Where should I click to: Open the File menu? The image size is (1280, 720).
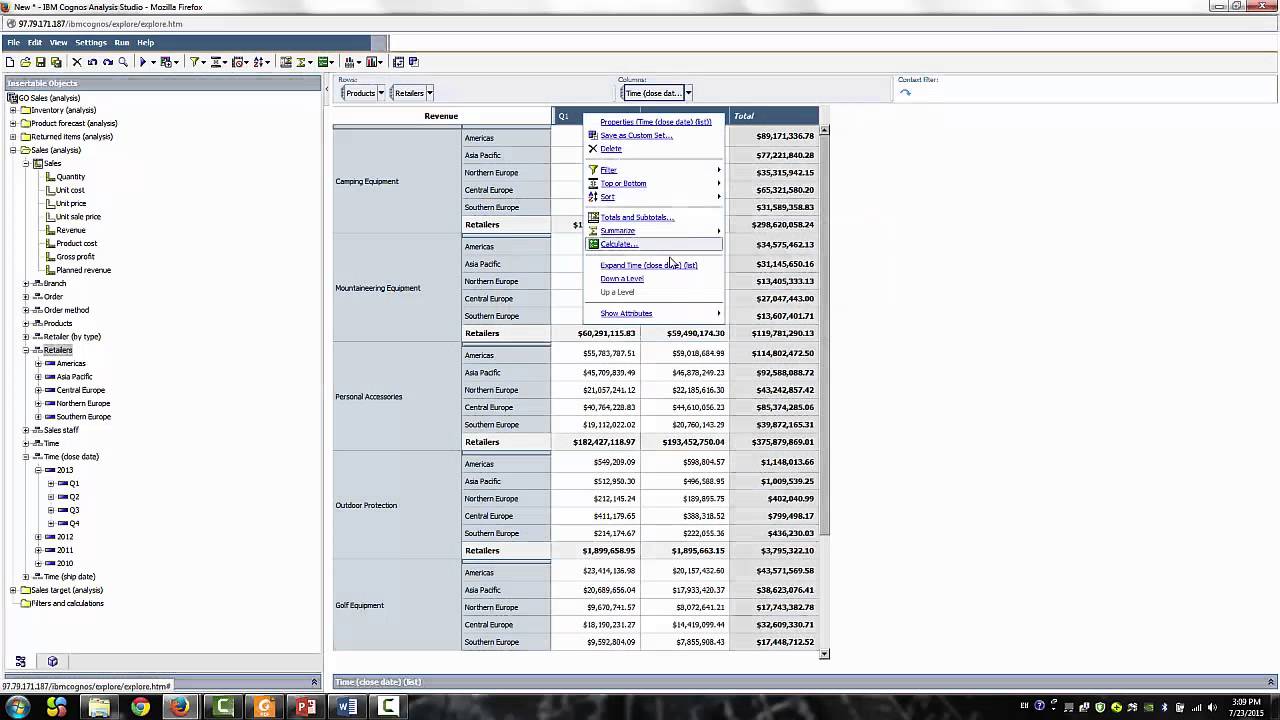tap(13, 43)
